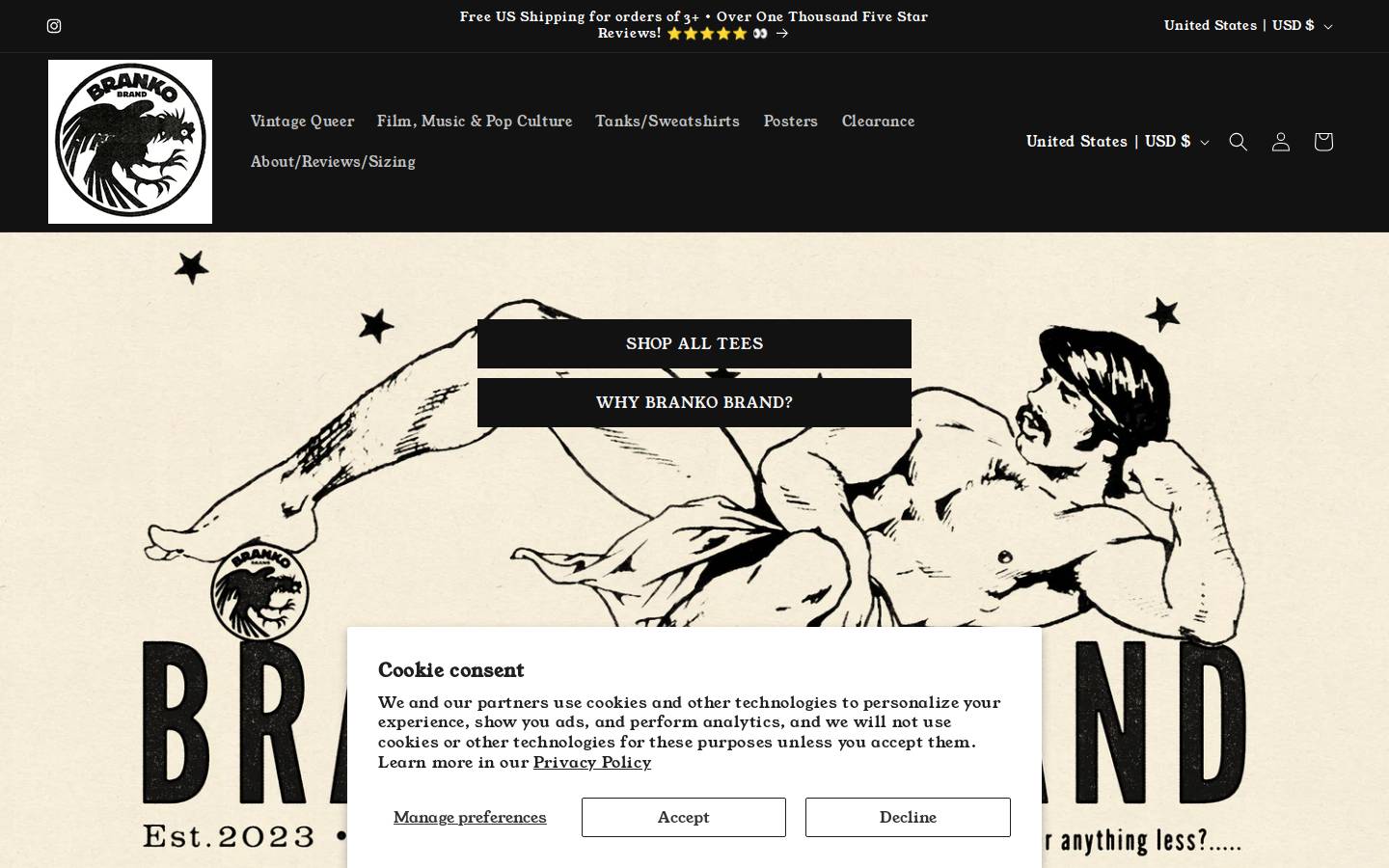Open the Privacy Policy link
This screenshot has height=868, width=1389.
click(592, 762)
